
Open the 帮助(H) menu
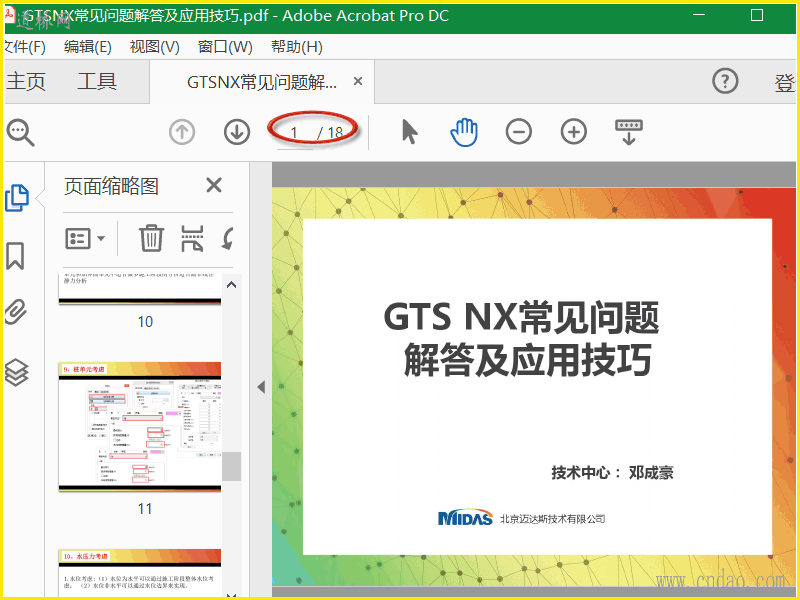click(x=297, y=47)
